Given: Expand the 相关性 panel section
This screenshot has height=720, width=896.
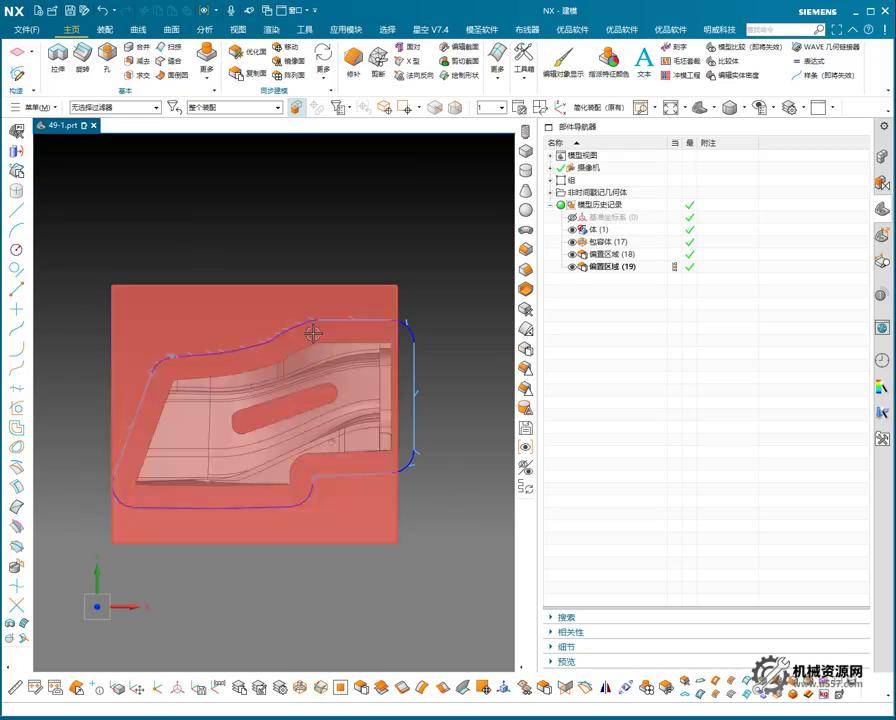Looking at the screenshot, I should tap(570, 632).
